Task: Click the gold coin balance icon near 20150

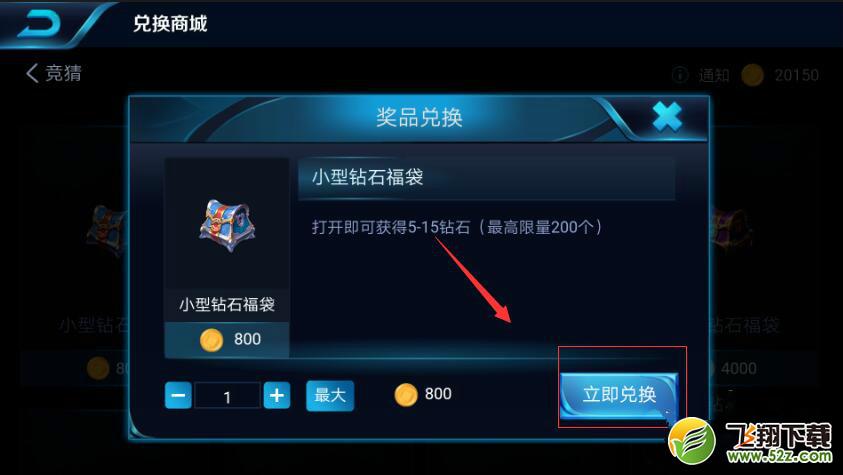Action: [x=752, y=75]
